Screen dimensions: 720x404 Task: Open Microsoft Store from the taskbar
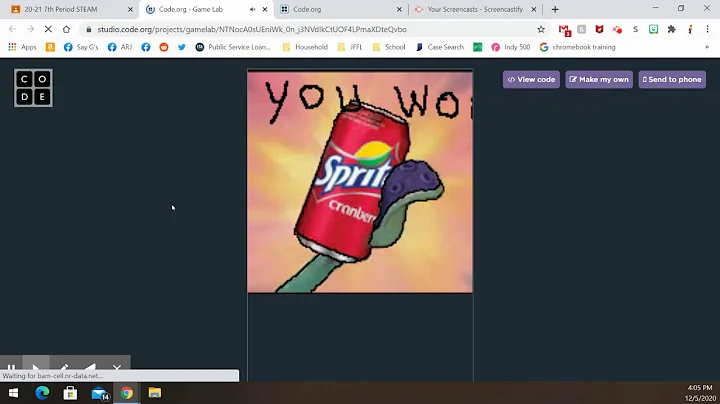point(70,393)
